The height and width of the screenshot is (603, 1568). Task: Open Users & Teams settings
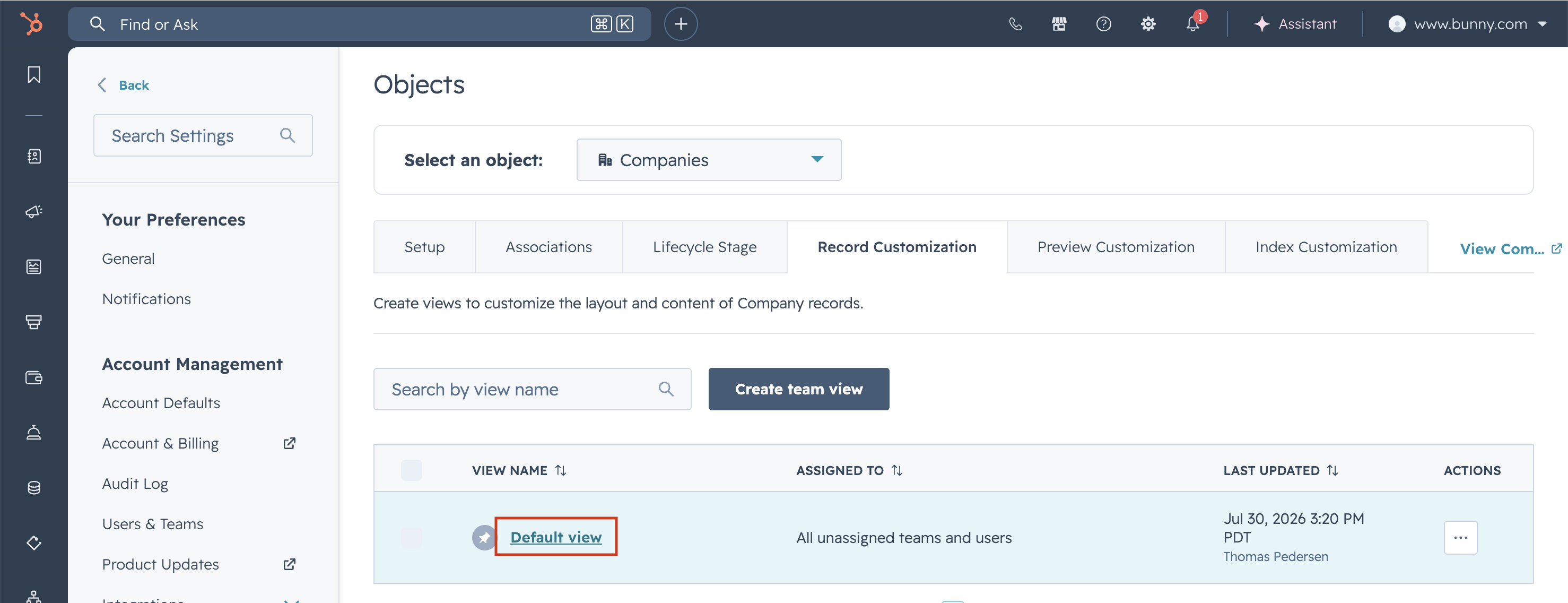[x=152, y=524]
